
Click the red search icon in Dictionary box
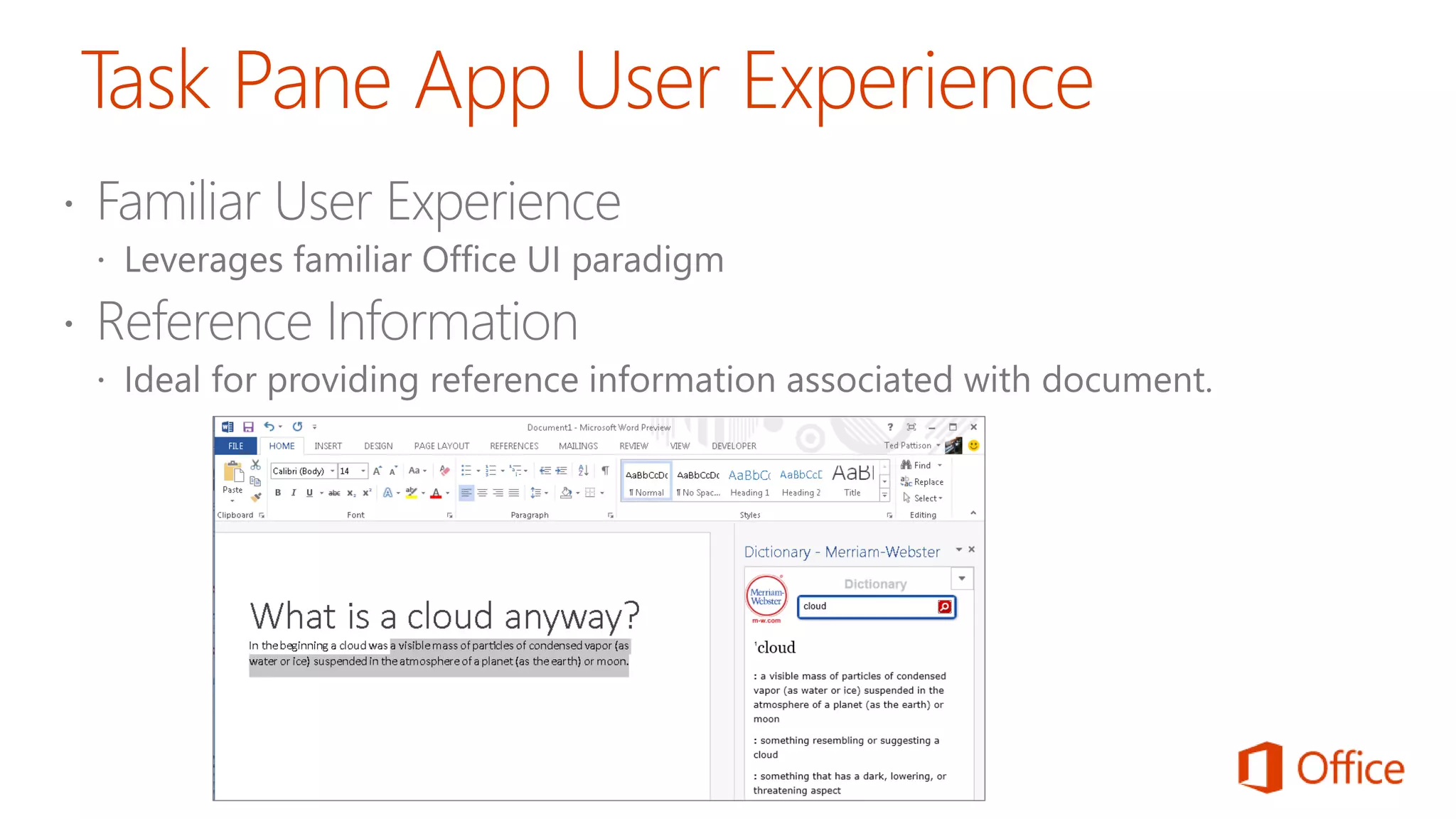coord(944,606)
